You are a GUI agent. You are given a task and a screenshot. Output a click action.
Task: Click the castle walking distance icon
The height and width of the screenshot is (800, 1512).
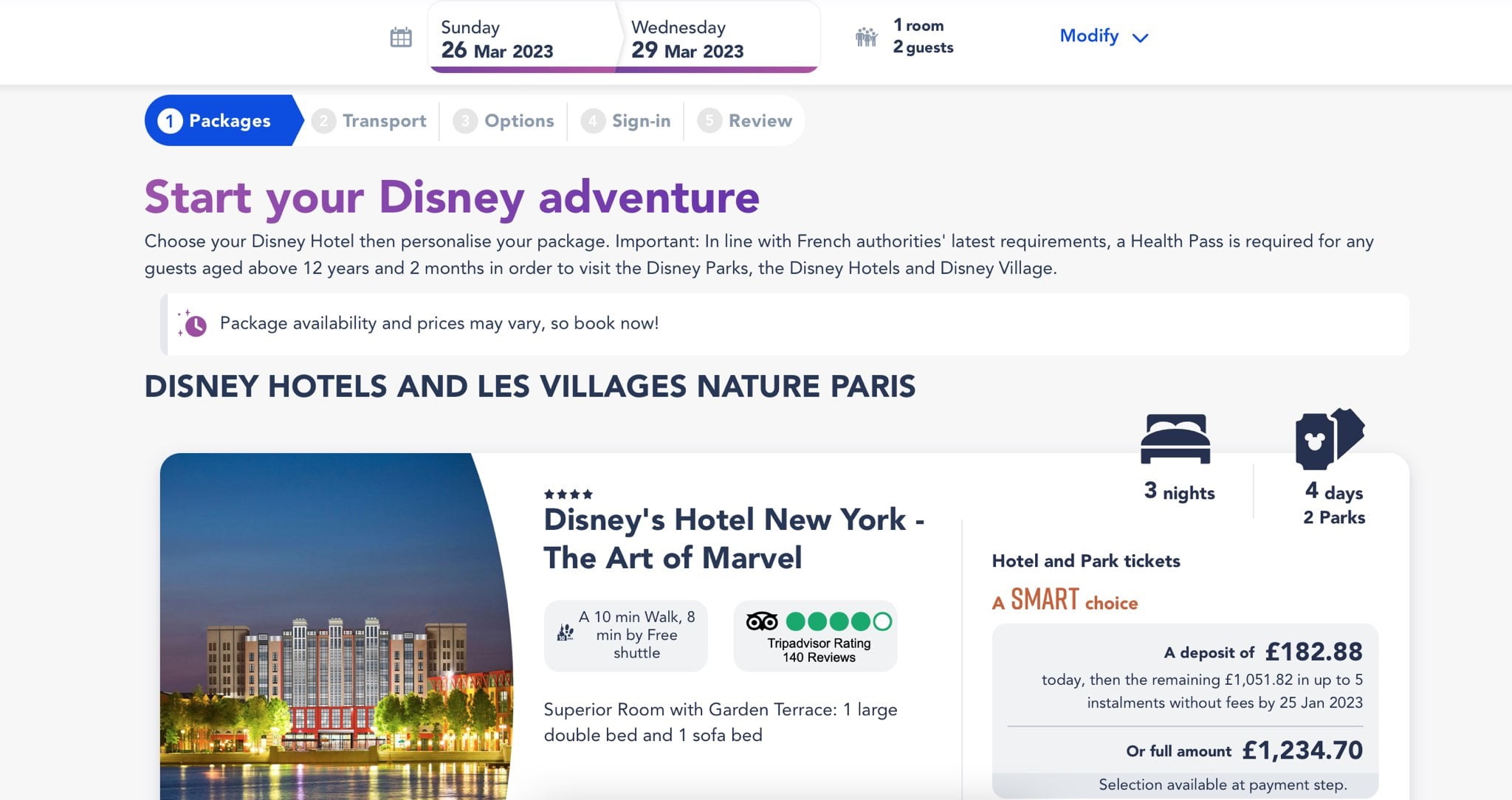pos(566,632)
